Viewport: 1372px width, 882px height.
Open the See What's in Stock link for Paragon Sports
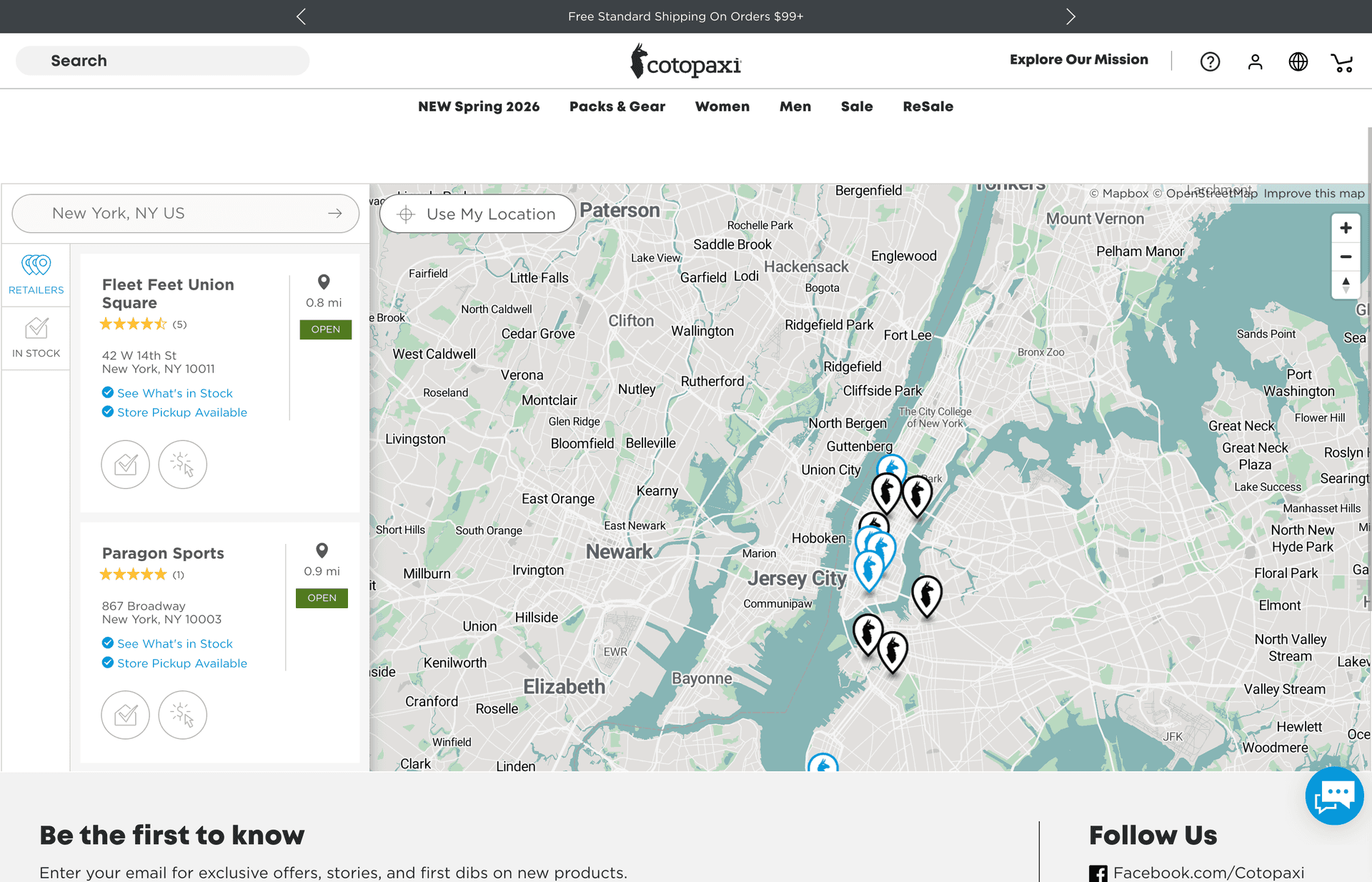(x=174, y=643)
